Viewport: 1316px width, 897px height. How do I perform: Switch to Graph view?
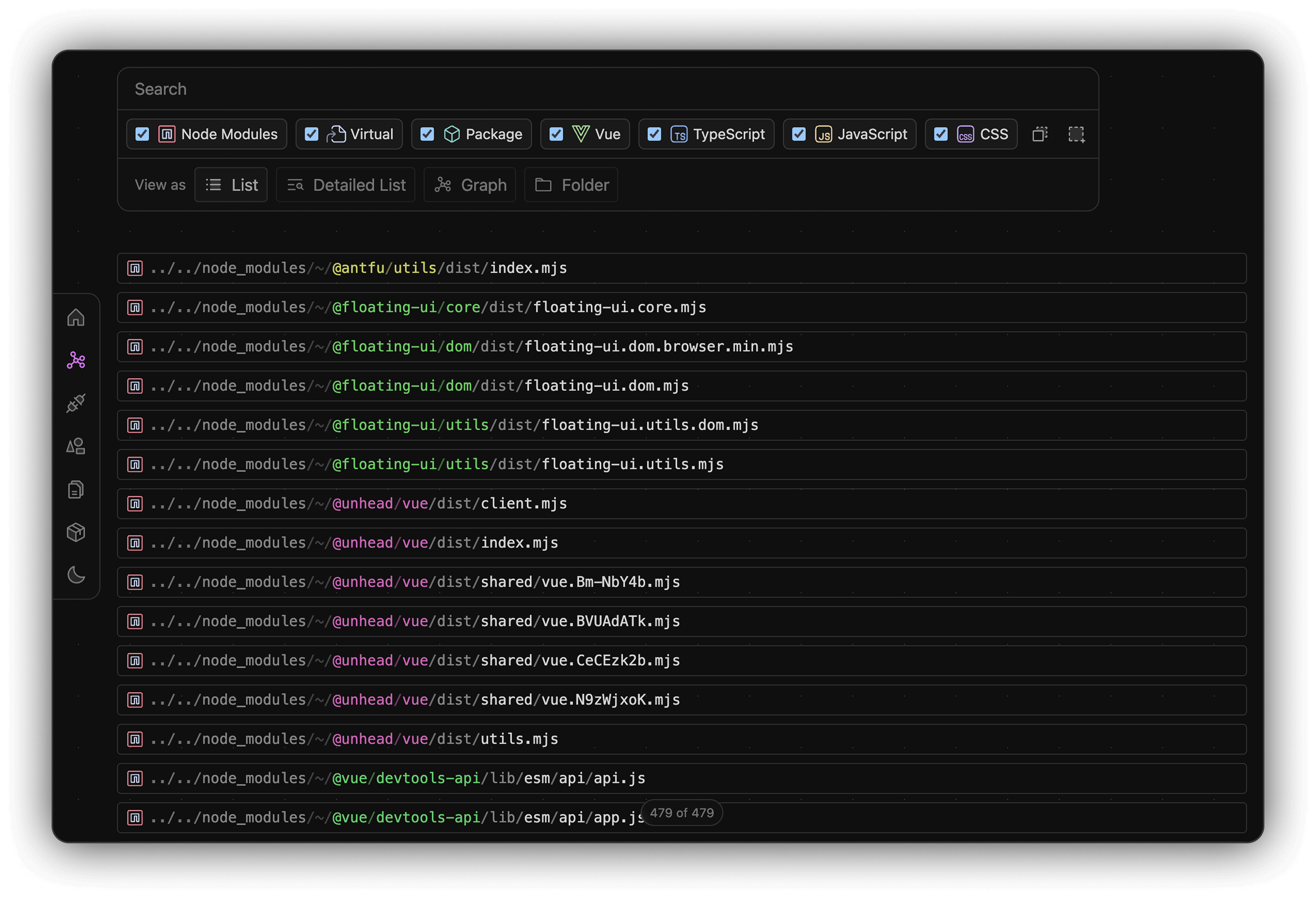469,185
